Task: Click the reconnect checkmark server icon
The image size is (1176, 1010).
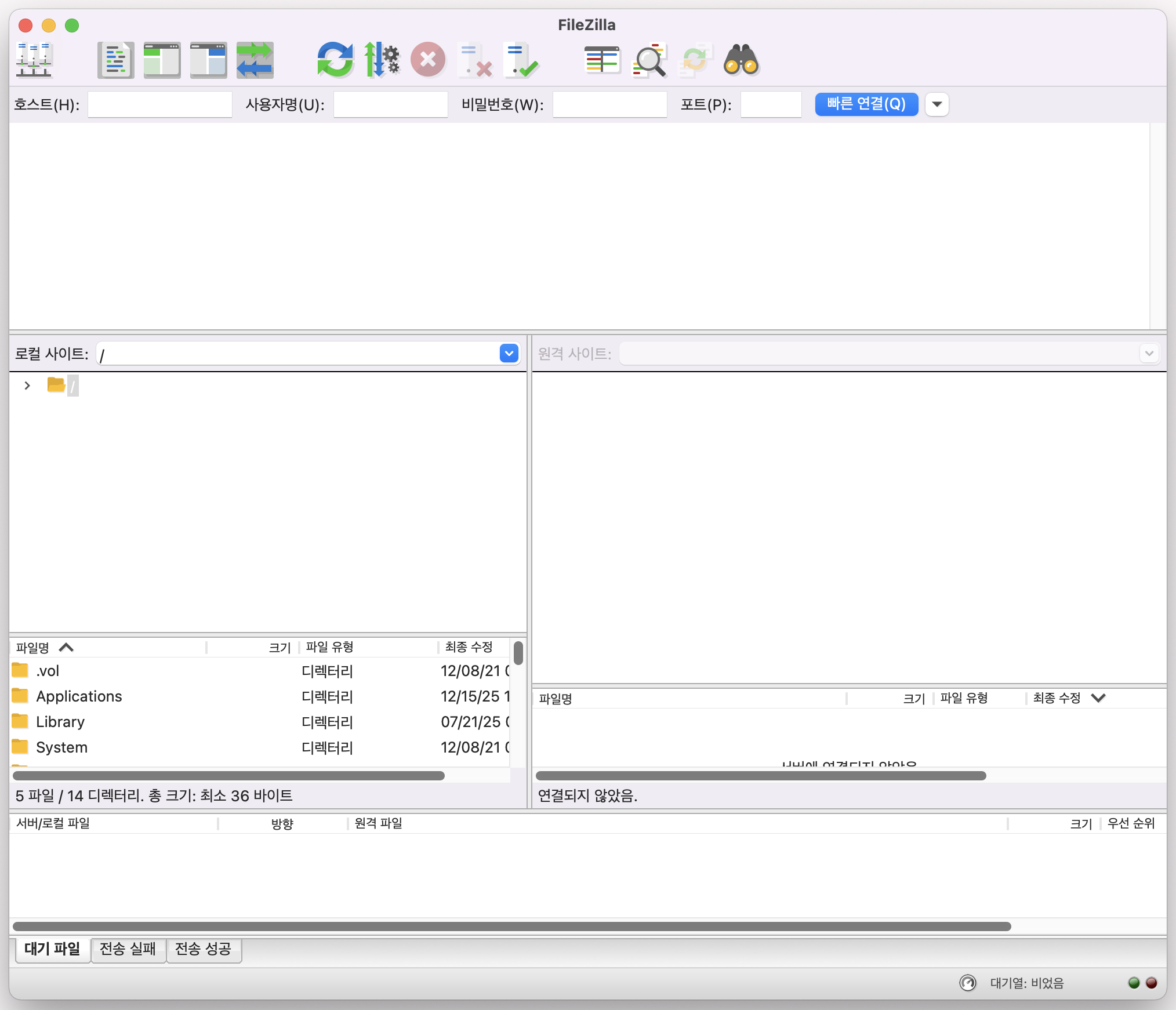Action: 521,60
